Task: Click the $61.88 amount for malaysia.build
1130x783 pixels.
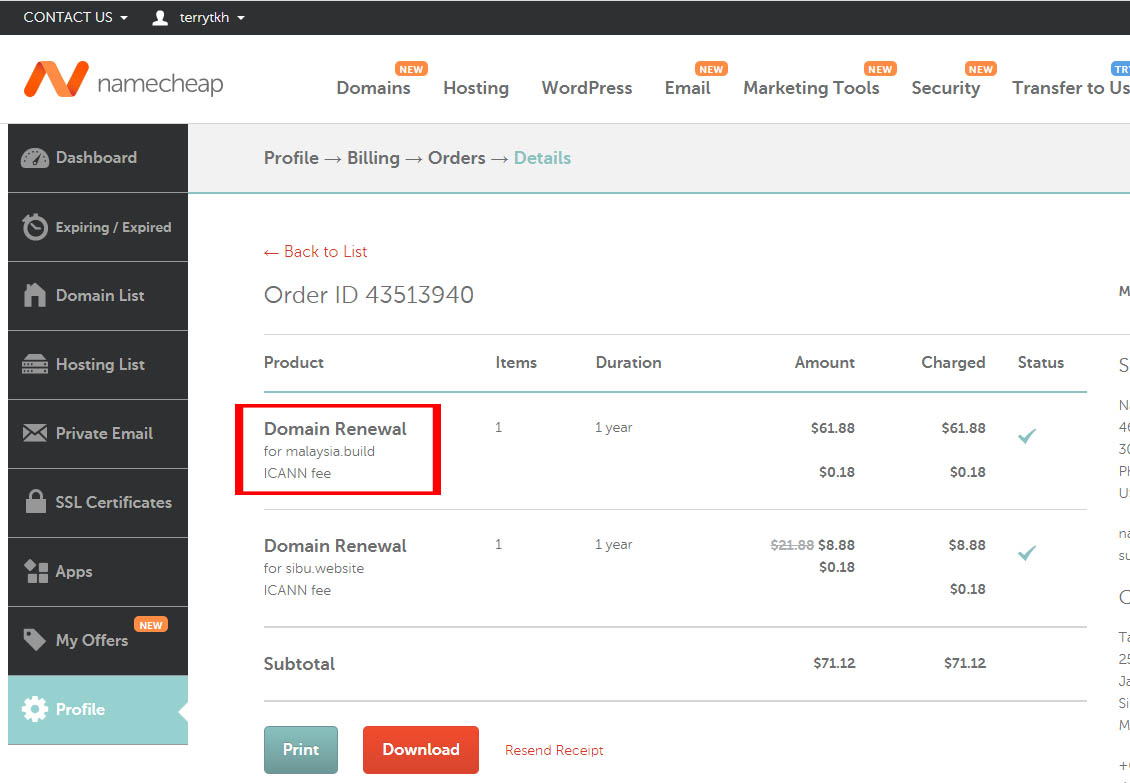Action: click(832, 428)
